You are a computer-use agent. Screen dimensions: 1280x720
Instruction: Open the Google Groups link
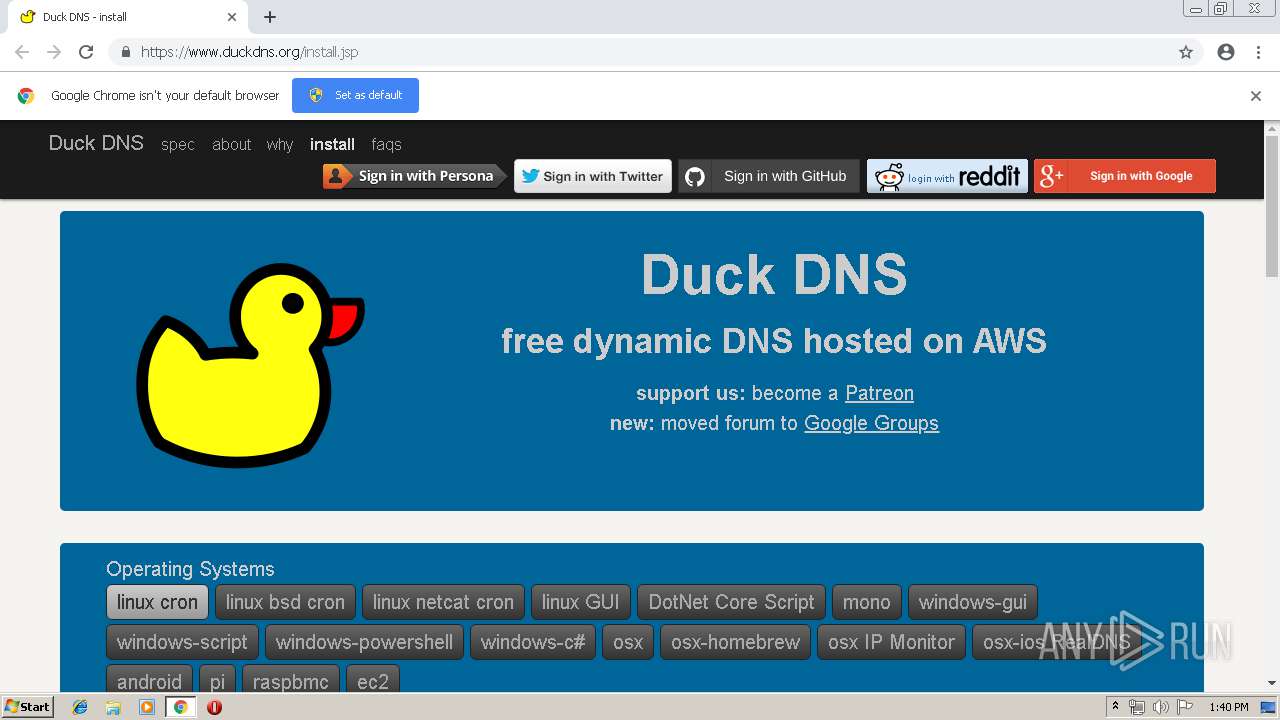[x=871, y=423]
